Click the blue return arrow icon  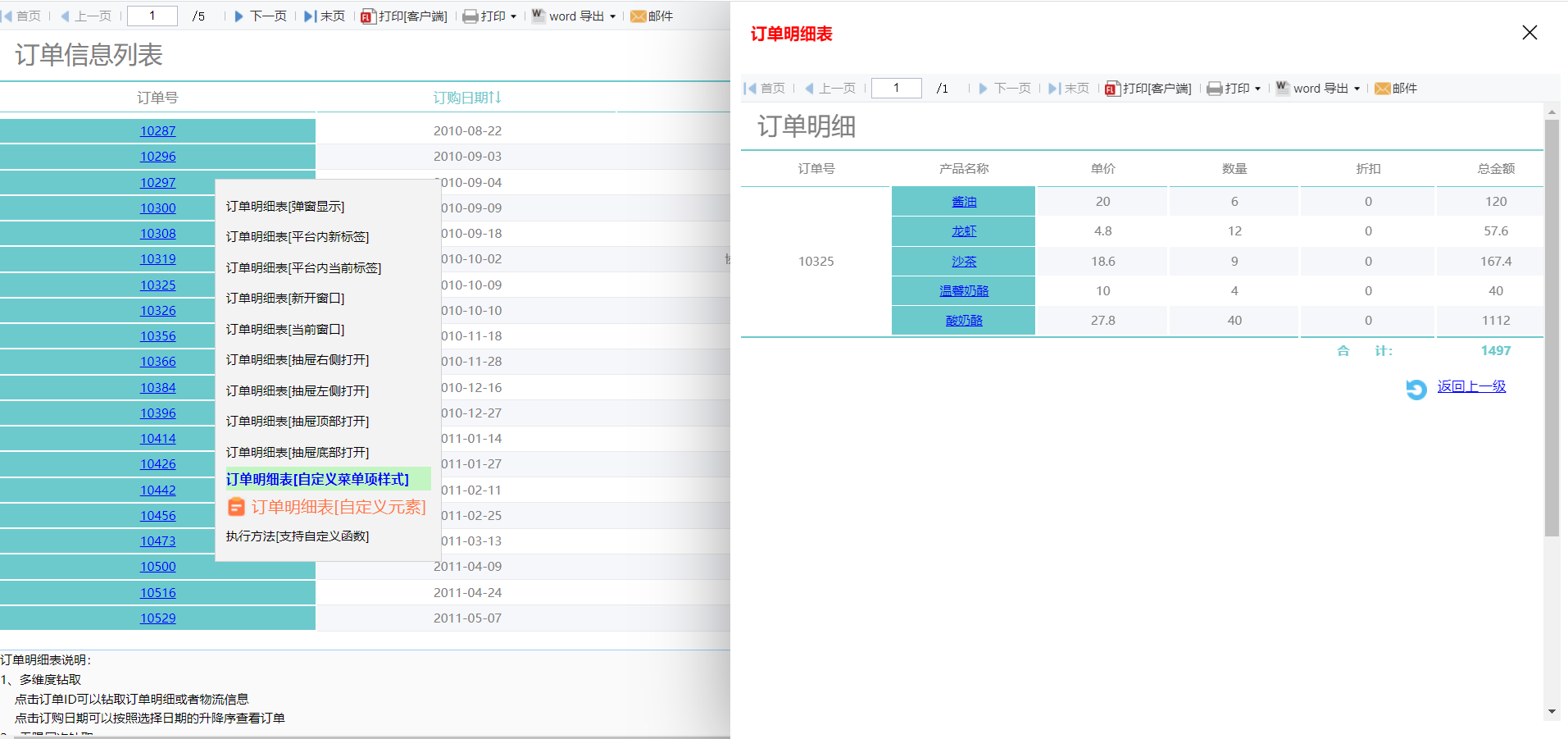1416,389
